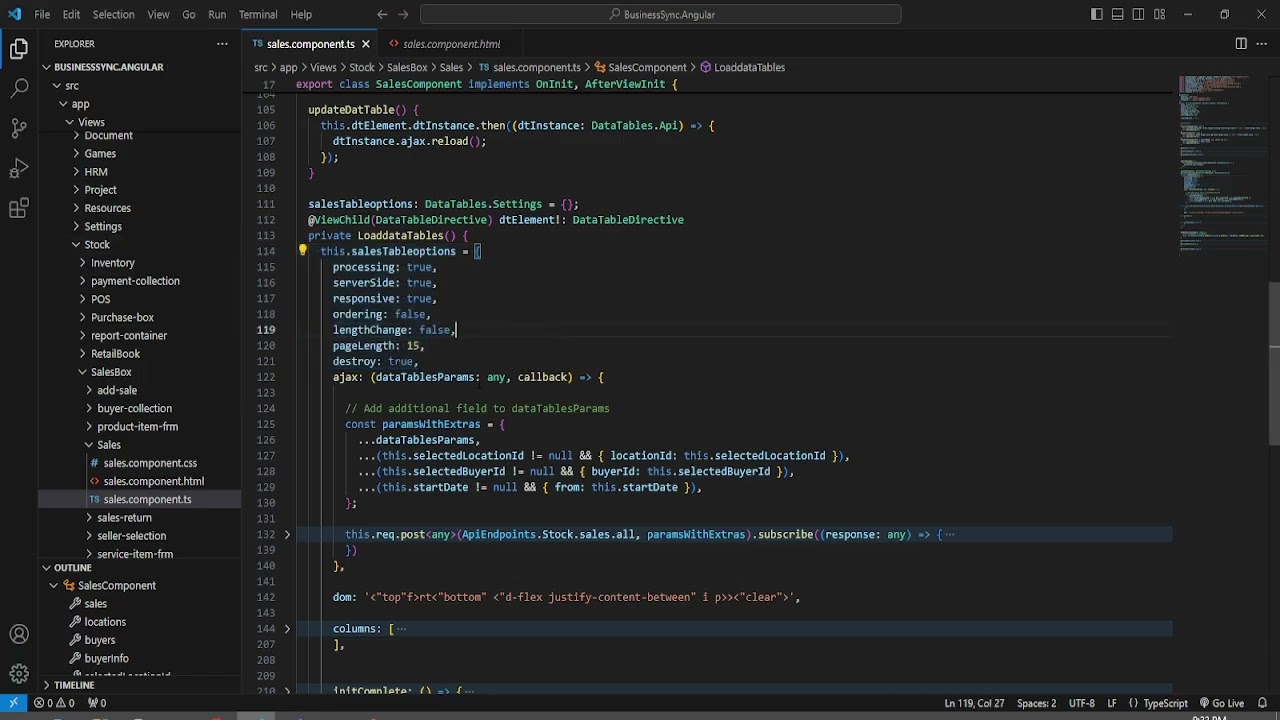Open the payment-collection folder
Screen dimensions: 1280x720
(135, 281)
